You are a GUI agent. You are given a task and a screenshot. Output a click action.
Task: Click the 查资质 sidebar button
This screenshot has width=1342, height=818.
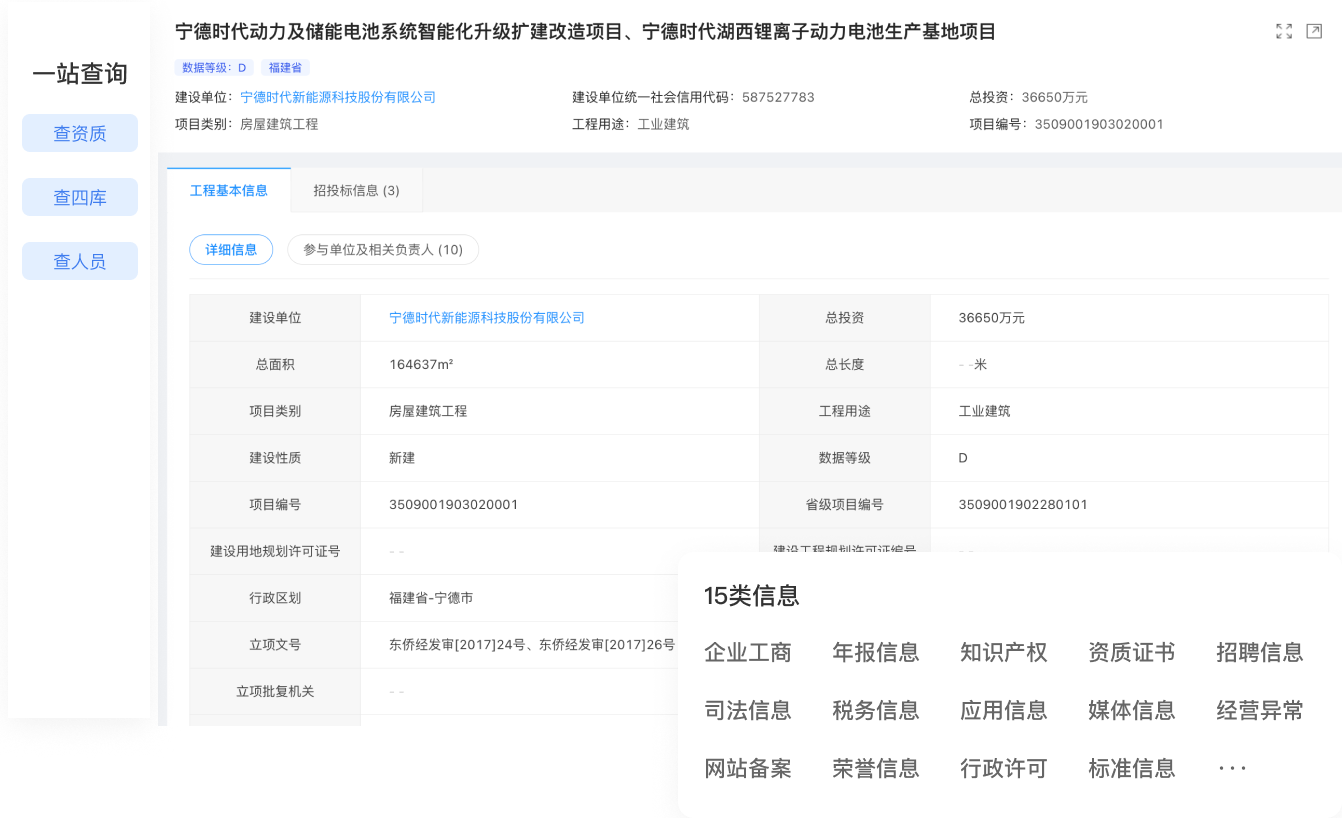(x=80, y=133)
